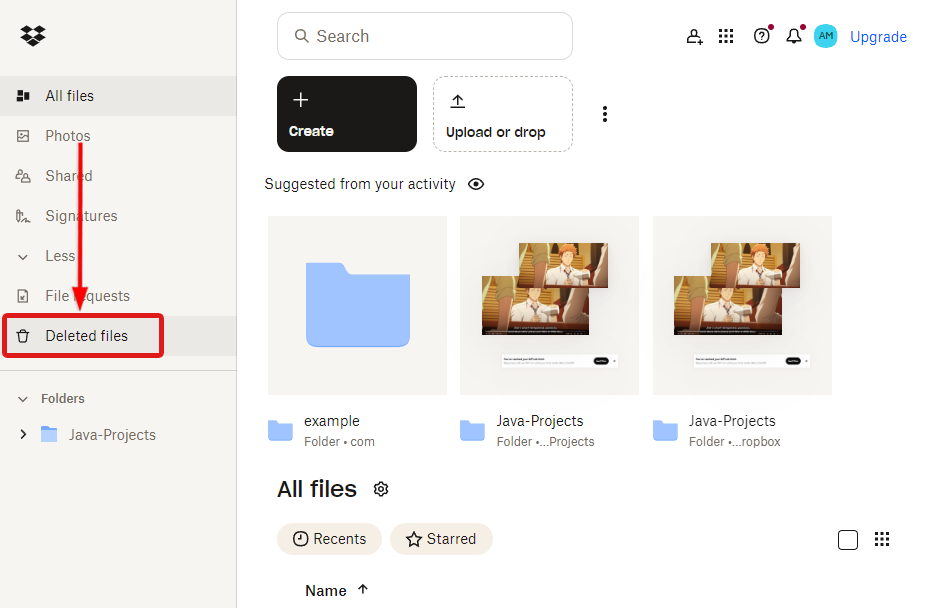926x608 pixels.
Task: Click the Create button
Action: 347,114
